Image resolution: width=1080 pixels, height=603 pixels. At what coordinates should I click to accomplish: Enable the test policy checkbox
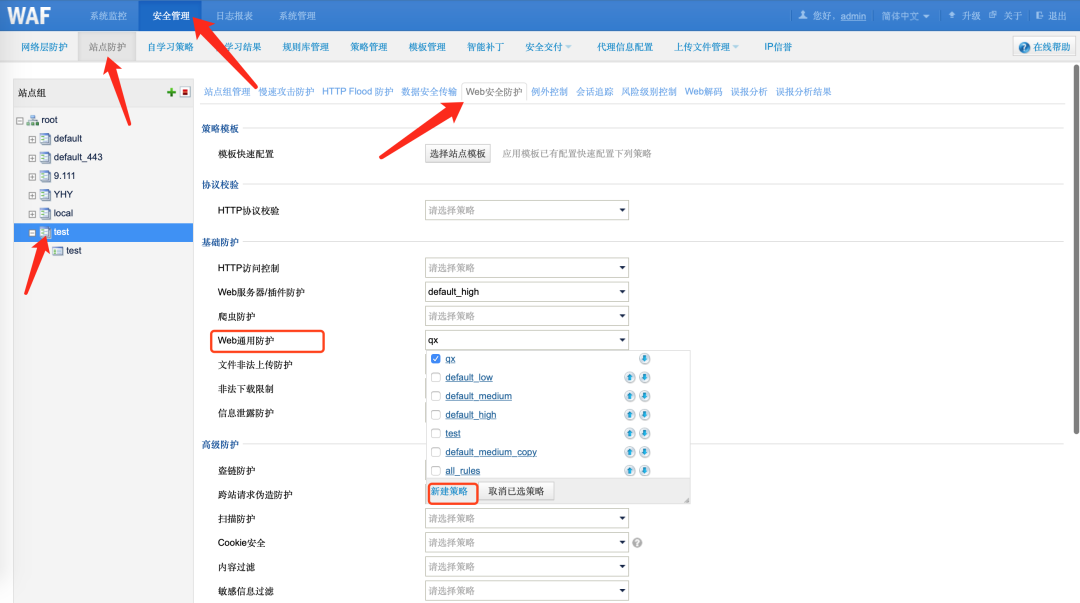(x=436, y=433)
